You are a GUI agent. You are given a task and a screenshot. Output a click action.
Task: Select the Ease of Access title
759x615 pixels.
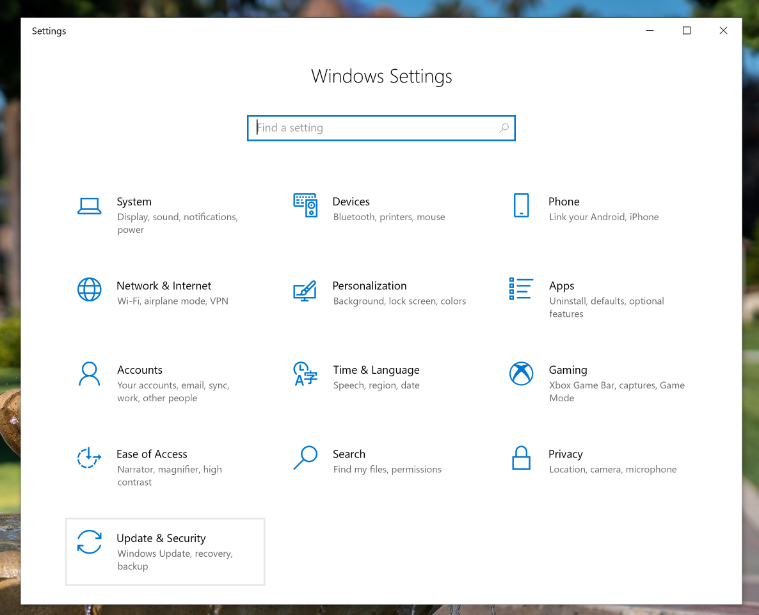click(152, 454)
